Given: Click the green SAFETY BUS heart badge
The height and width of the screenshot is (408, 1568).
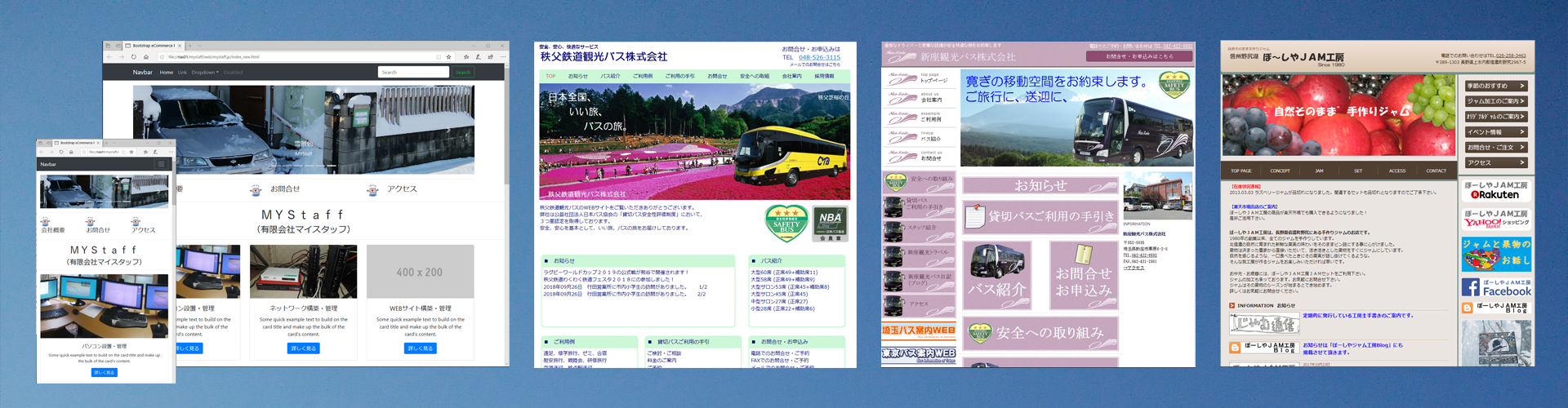Looking at the screenshot, I should point(786,224).
